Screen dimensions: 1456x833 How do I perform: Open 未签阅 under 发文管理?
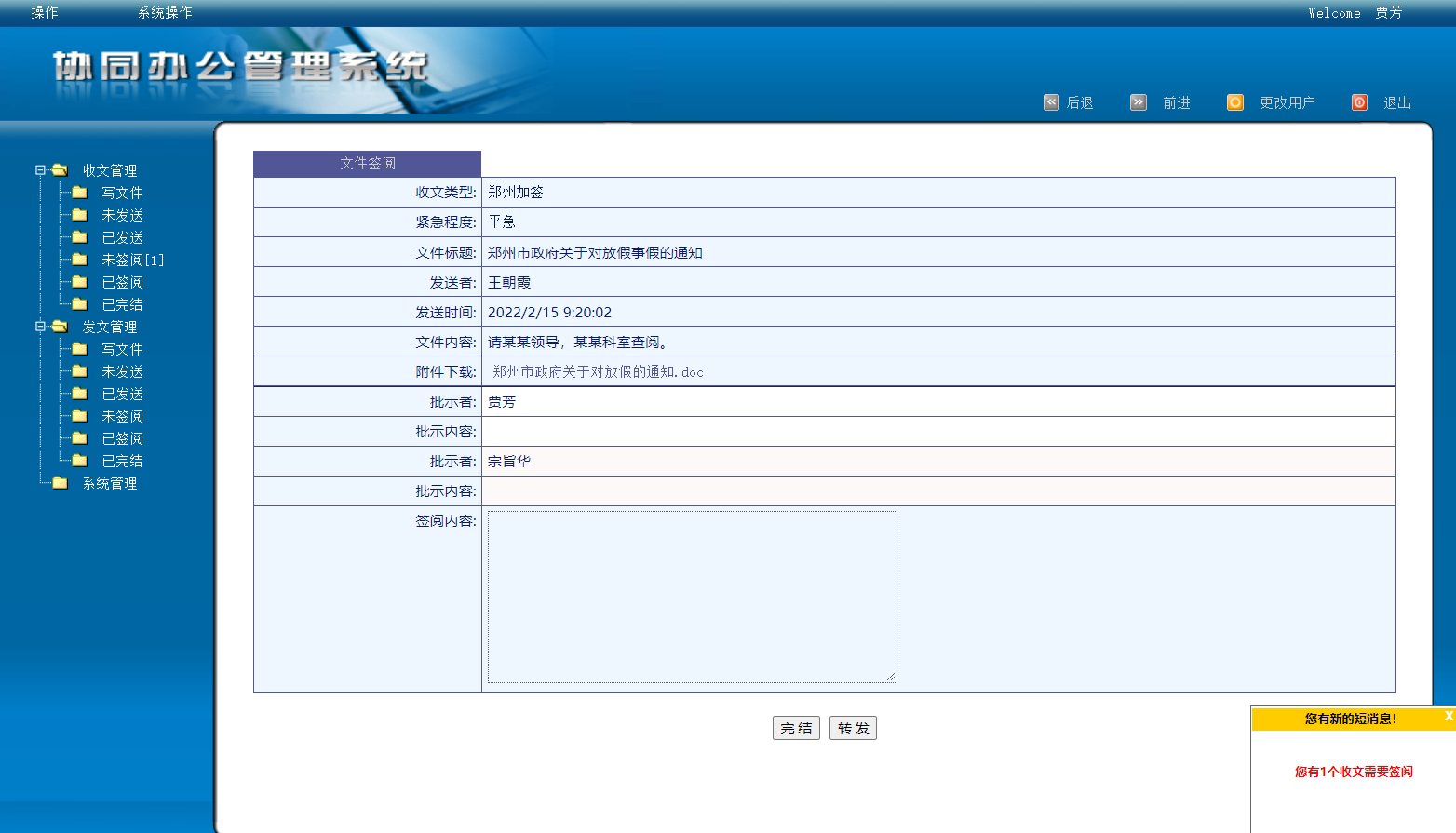tap(122, 416)
